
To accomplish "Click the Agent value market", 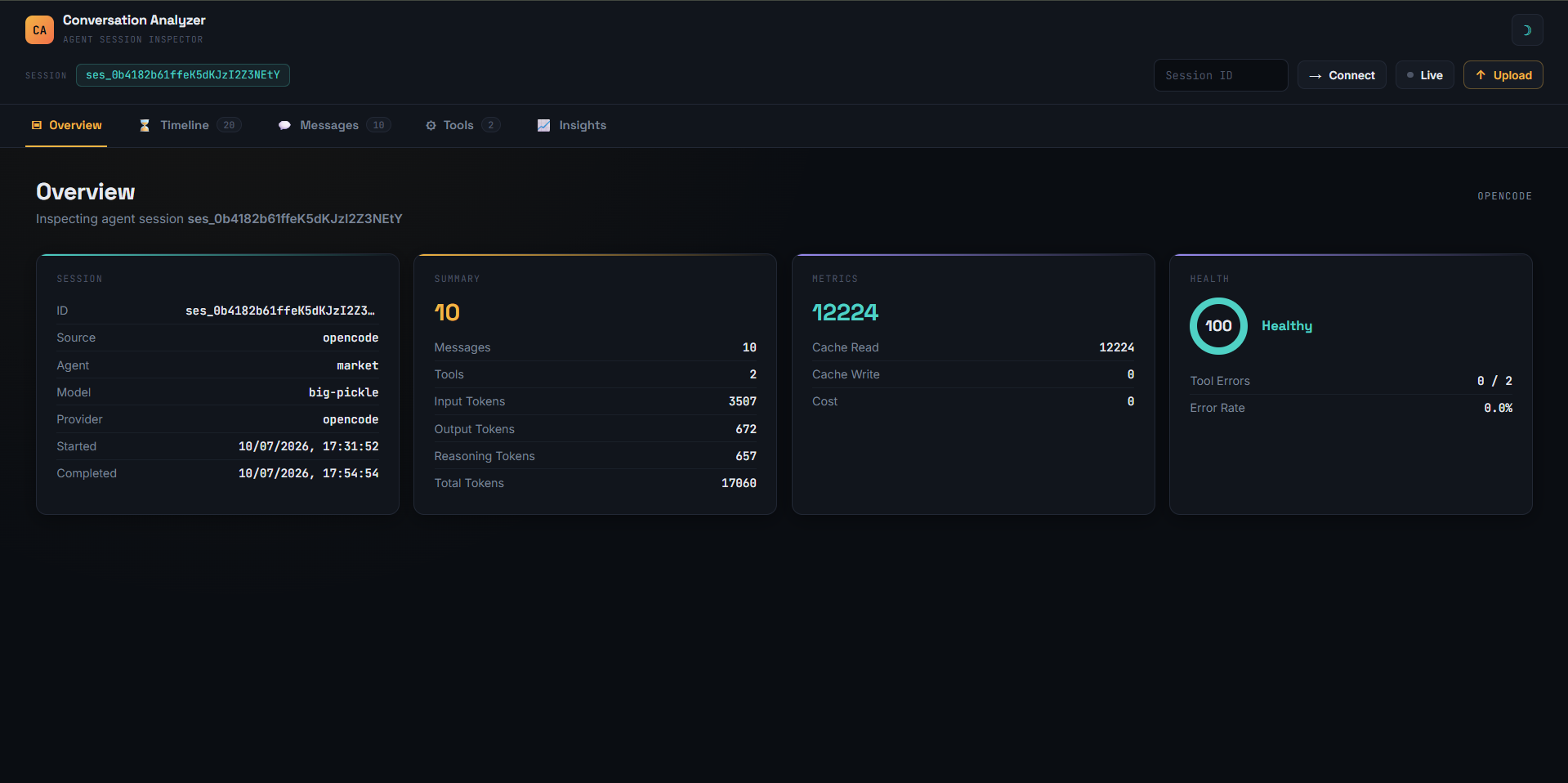I will tap(357, 365).
